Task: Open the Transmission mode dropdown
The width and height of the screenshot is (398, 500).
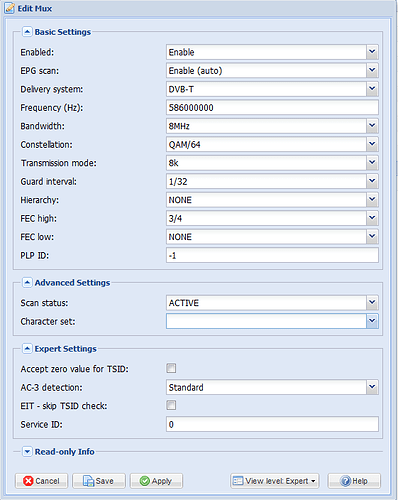Action: [372, 163]
